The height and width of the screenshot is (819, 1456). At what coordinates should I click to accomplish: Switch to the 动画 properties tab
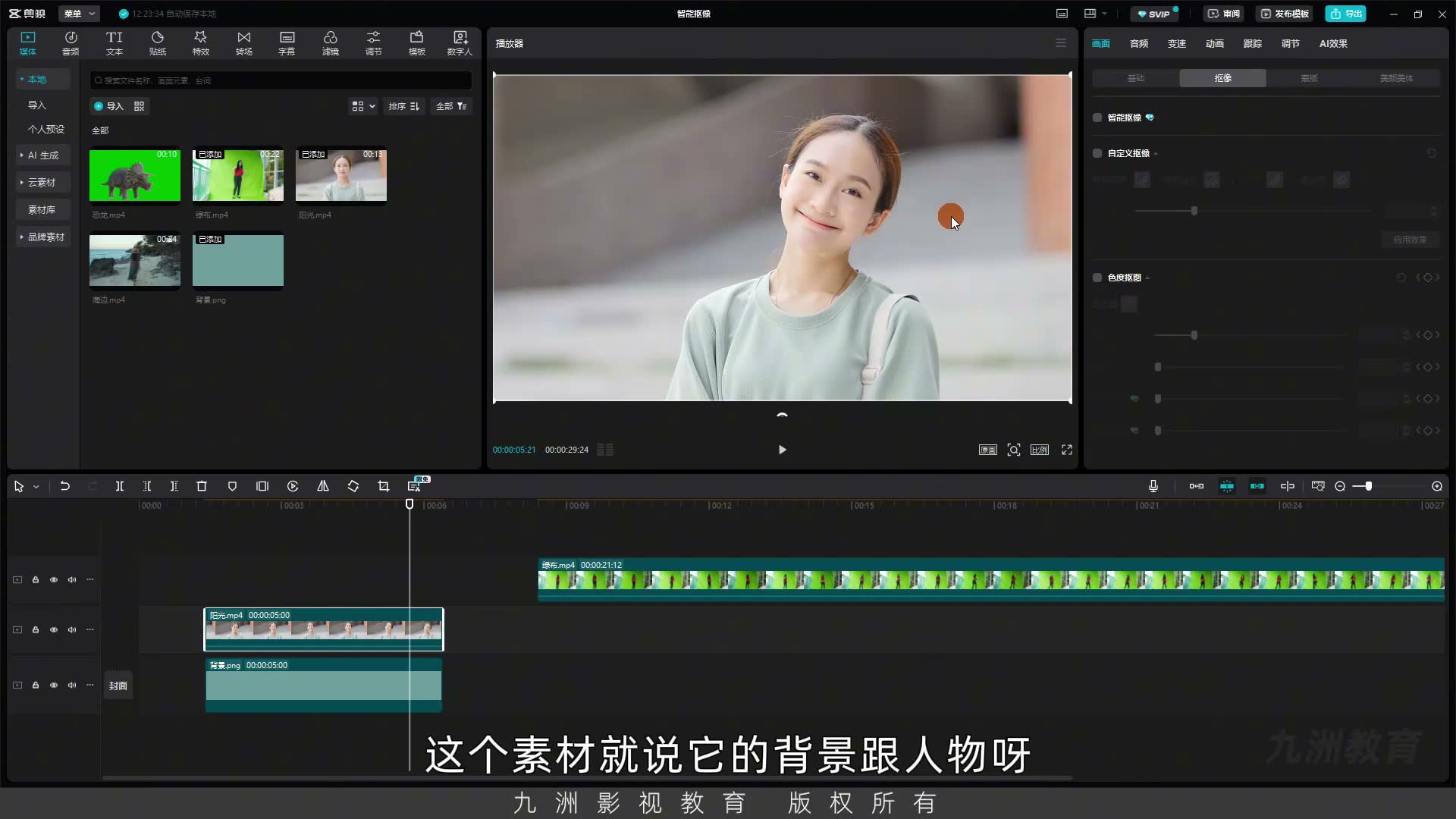[x=1214, y=44]
